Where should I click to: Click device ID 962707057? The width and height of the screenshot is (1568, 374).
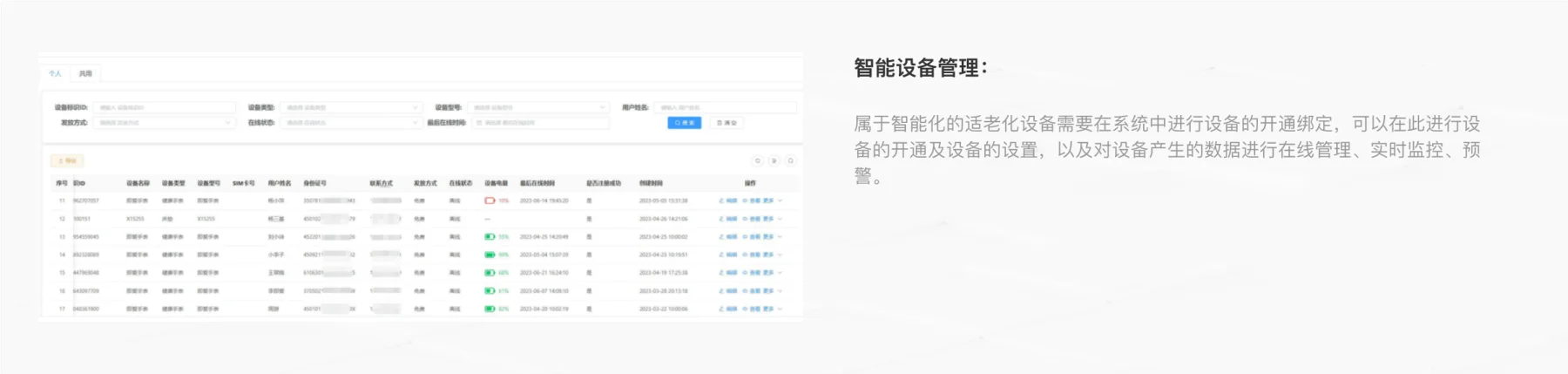click(86, 201)
